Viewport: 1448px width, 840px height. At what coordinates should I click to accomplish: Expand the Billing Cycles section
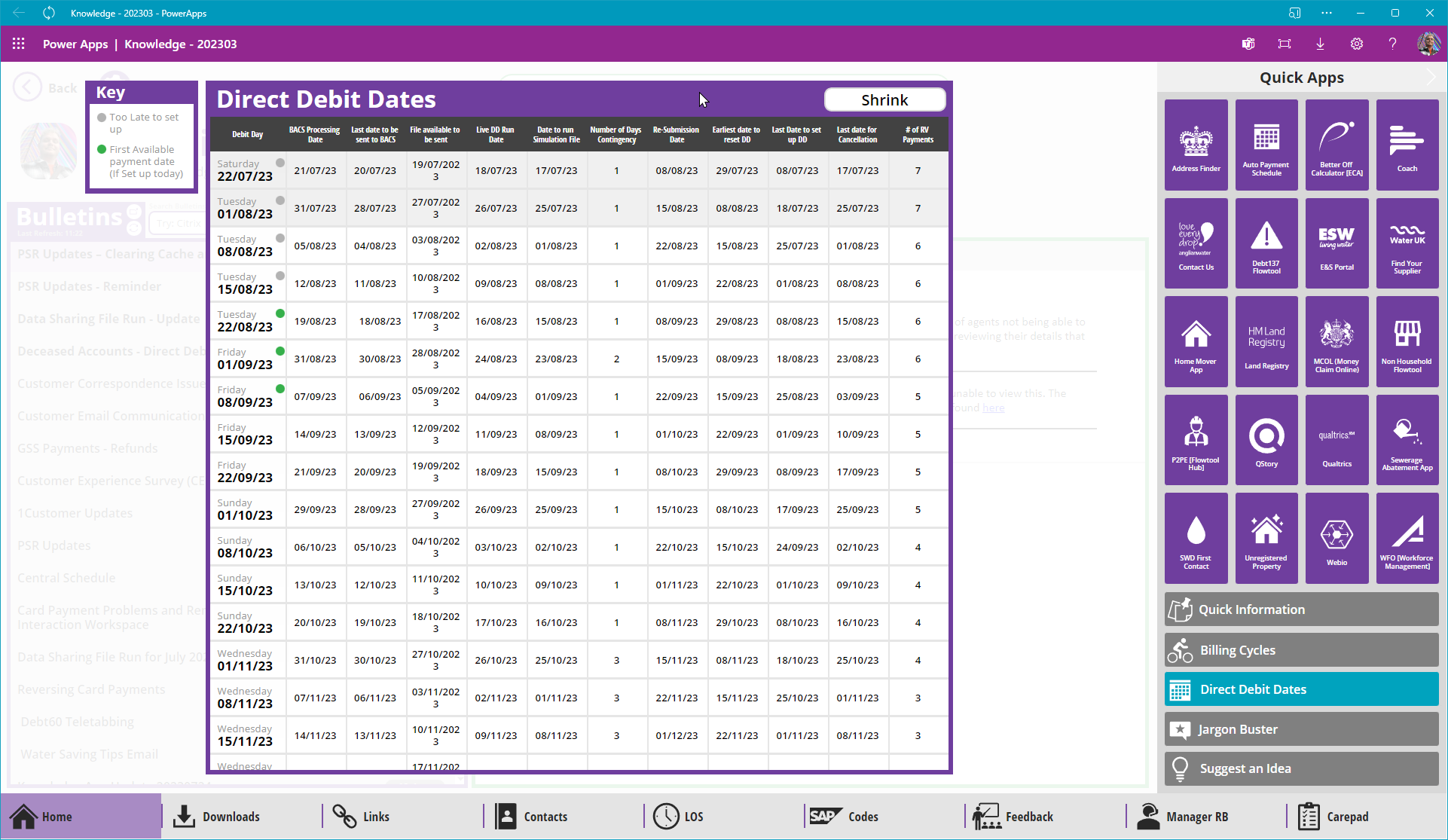coord(1301,650)
